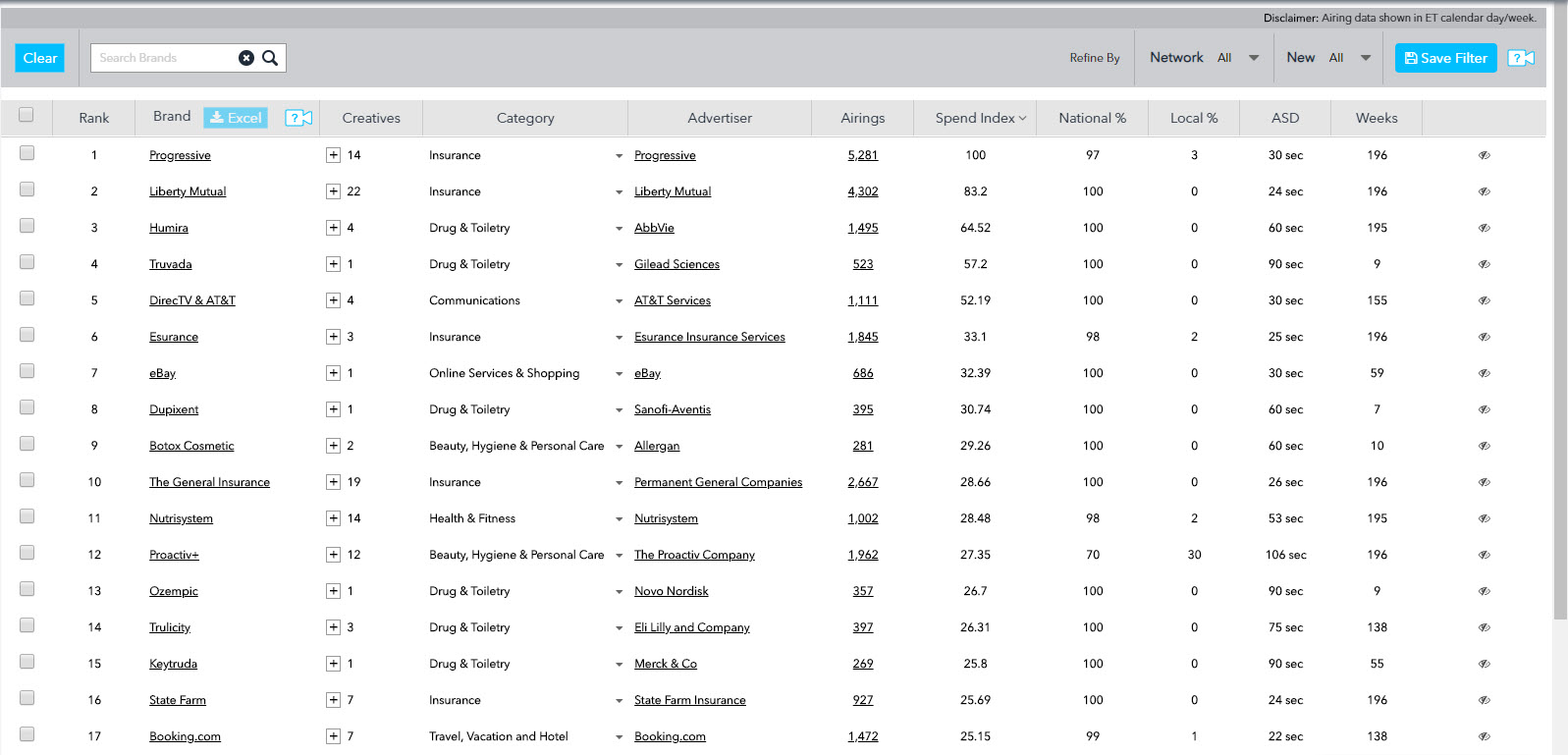The height and width of the screenshot is (755, 1568).
Task: Open Progressive airings count 5,281
Action: pyautogui.click(x=863, y=155)
